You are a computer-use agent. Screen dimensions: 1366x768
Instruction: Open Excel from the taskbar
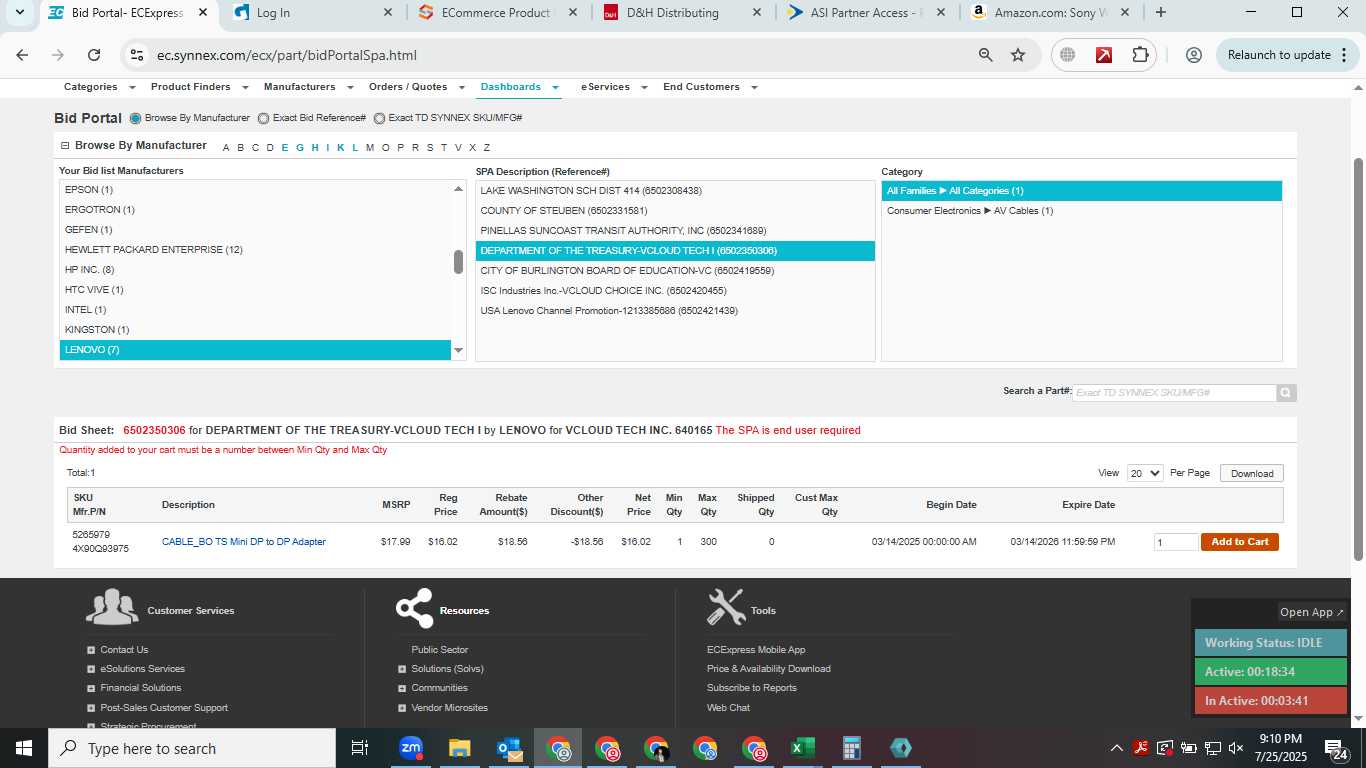[x=802, y=748]
